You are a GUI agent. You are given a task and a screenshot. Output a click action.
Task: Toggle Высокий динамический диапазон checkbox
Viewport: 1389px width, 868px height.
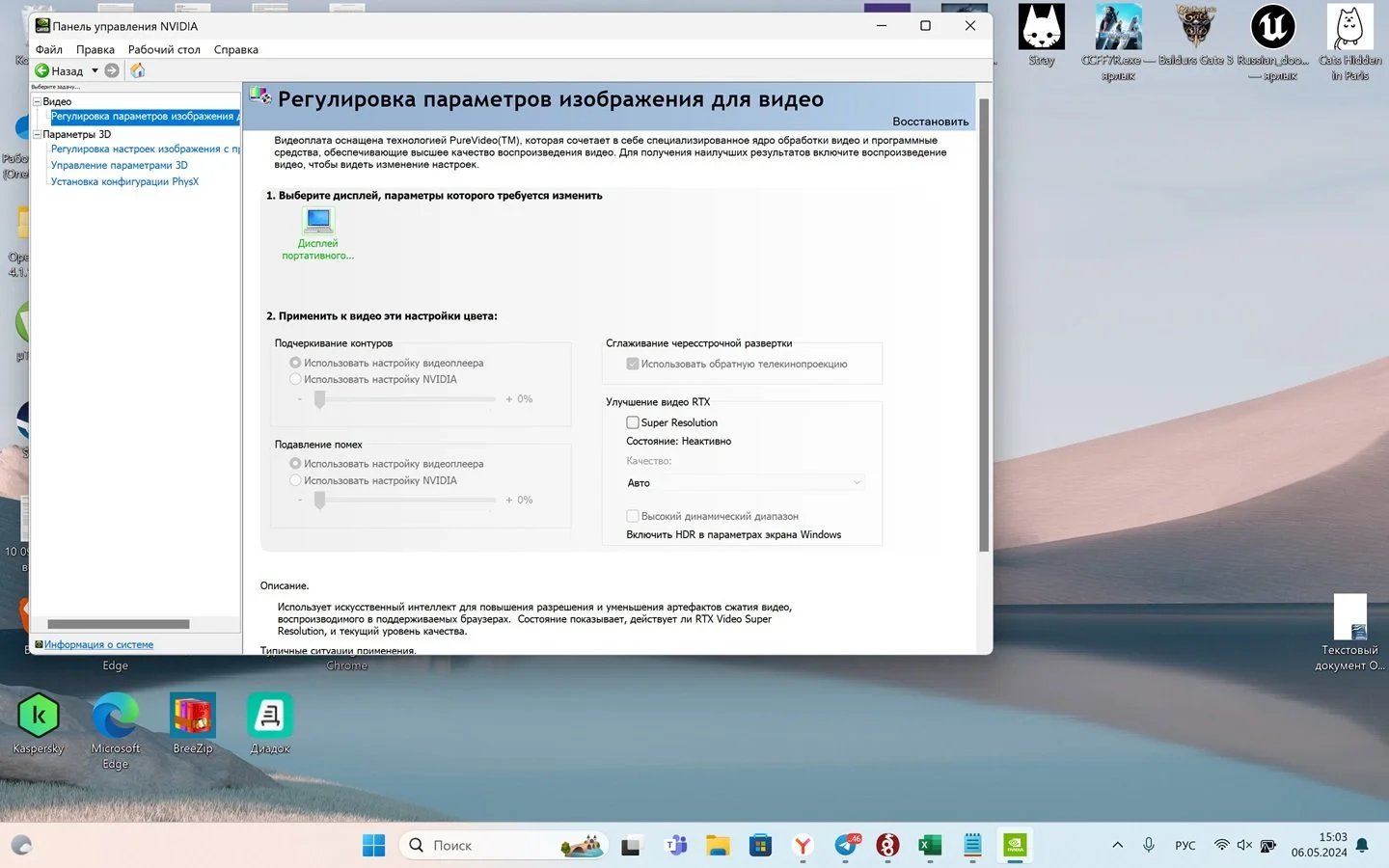point(633,516)
